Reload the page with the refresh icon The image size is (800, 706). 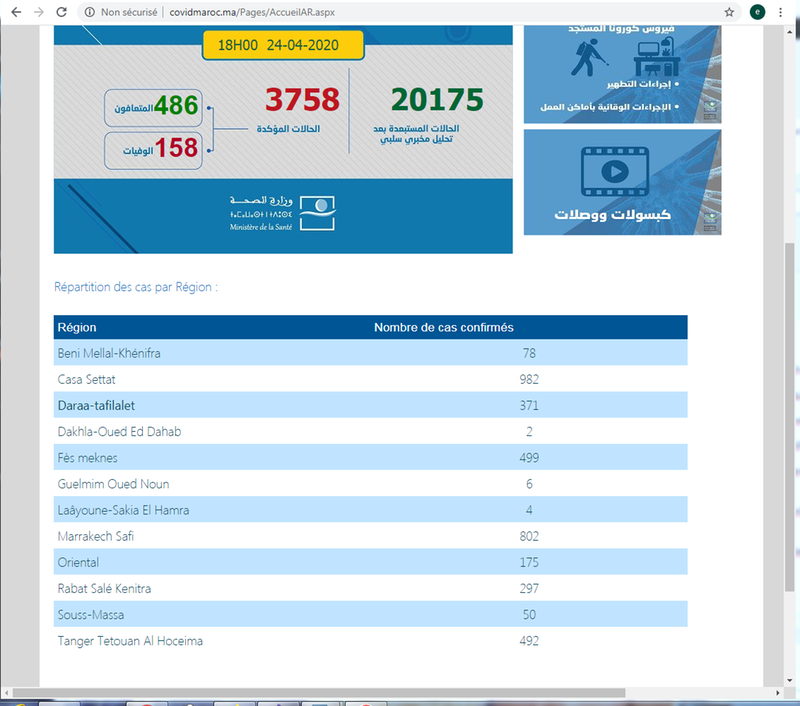(62, 12)
